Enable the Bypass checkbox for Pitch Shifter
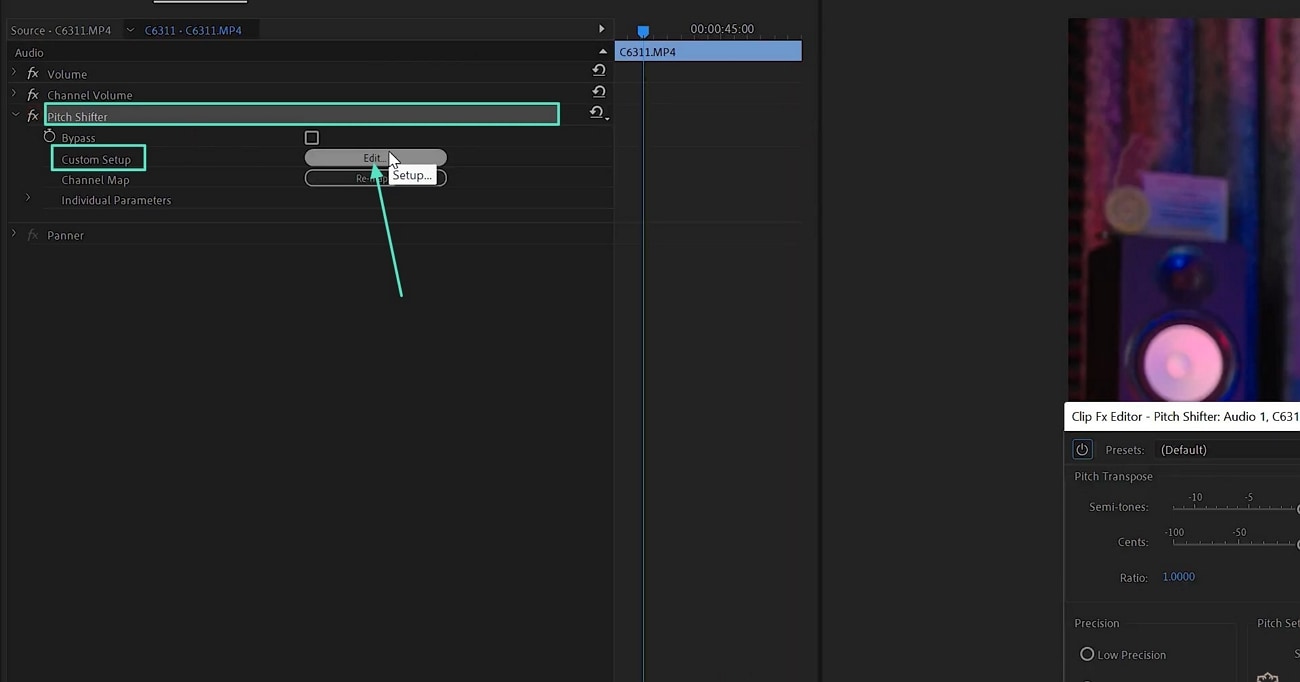This screenshot has width=1300, height=682. (312, 137)
